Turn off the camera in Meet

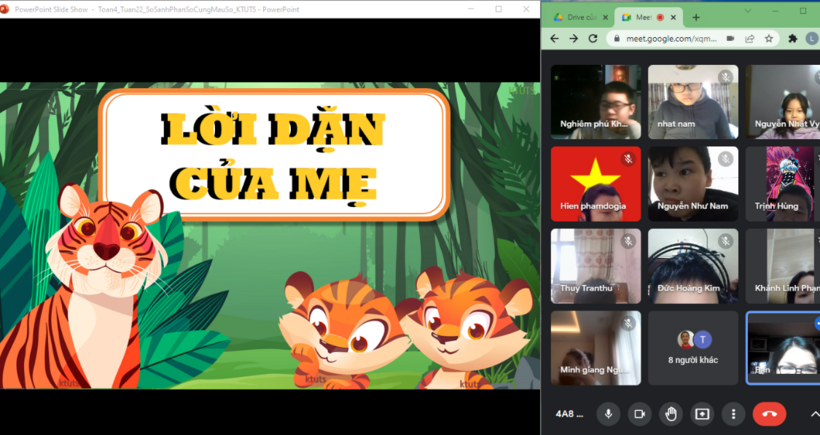tap(639, 414)
